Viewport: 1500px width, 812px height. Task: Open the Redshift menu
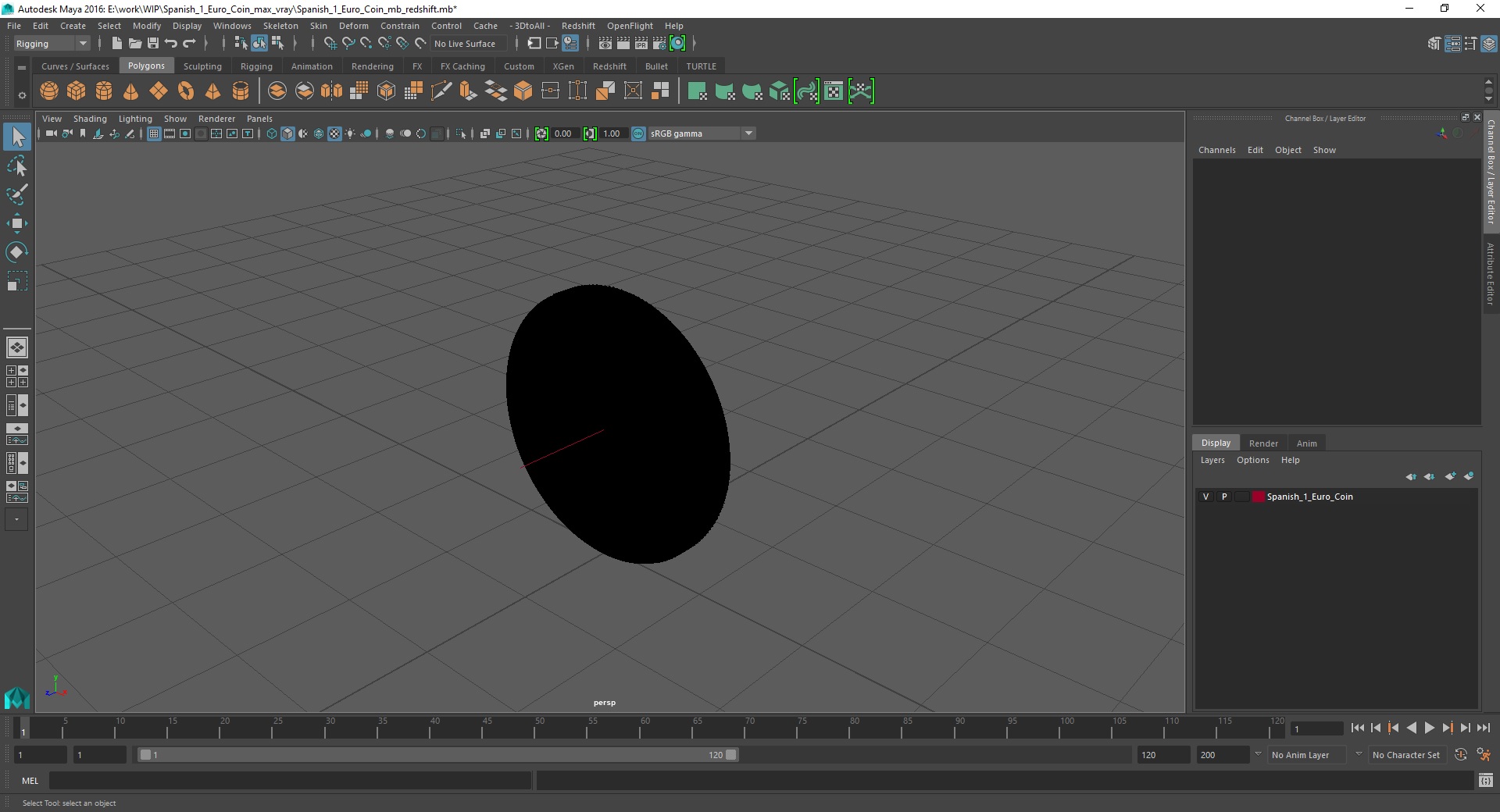[578, 26]
